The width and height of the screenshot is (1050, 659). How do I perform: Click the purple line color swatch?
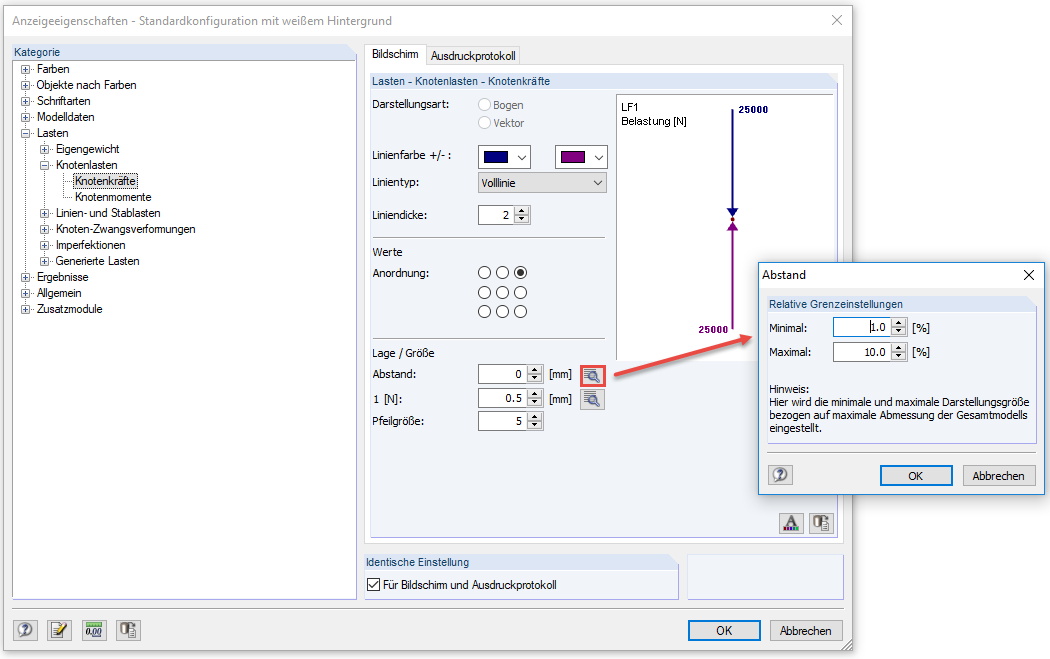(573, 157)
